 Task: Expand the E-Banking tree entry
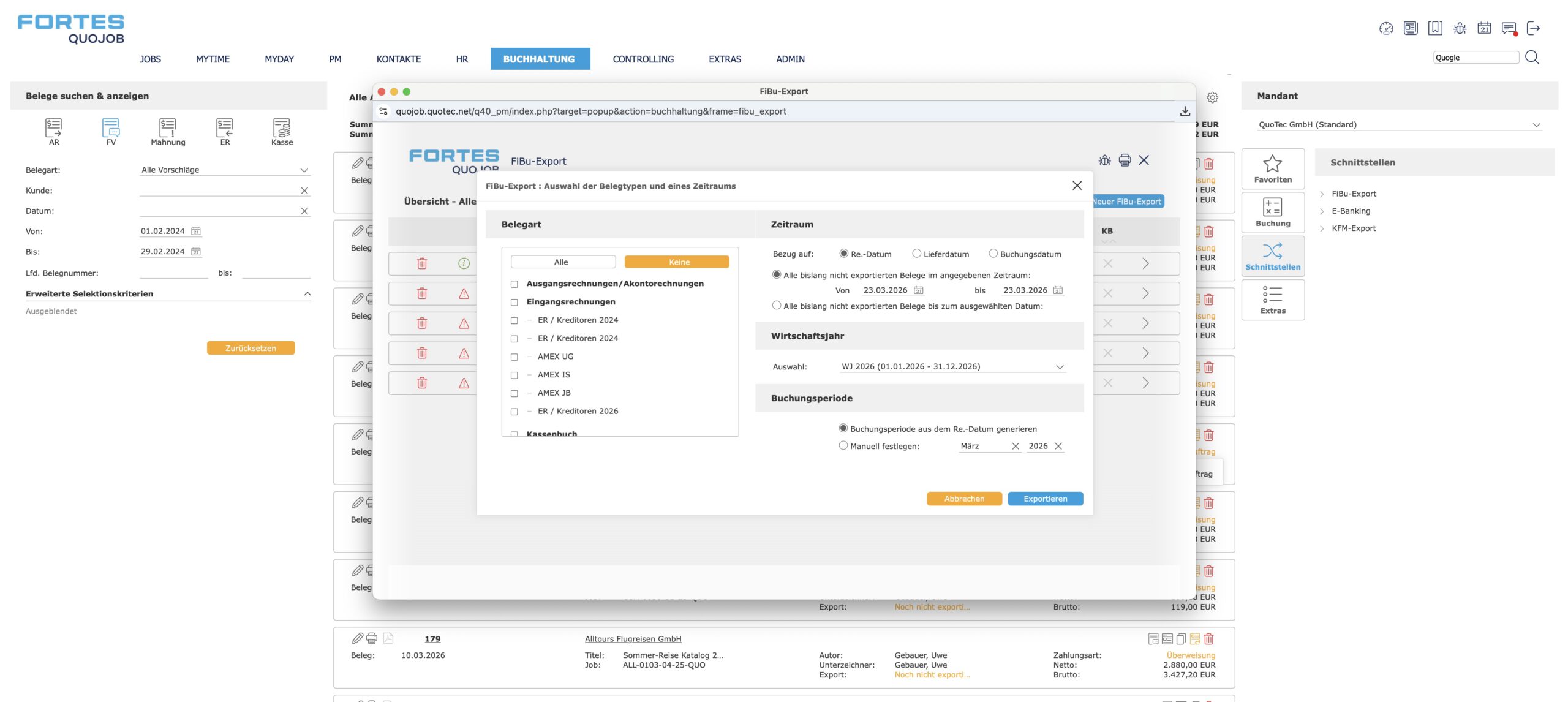(x=1350, y=211)
